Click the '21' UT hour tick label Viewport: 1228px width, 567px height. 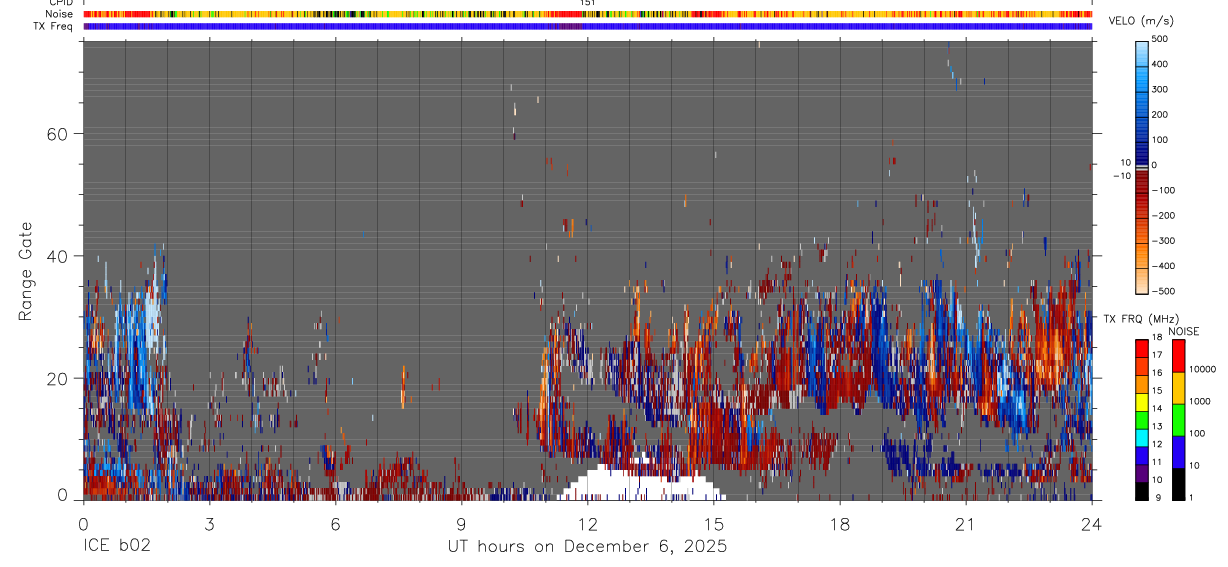(x=966, y=524)
